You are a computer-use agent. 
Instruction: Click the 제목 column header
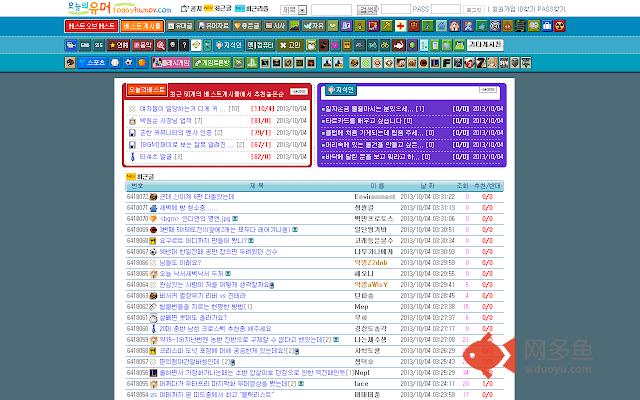[256, 186]
